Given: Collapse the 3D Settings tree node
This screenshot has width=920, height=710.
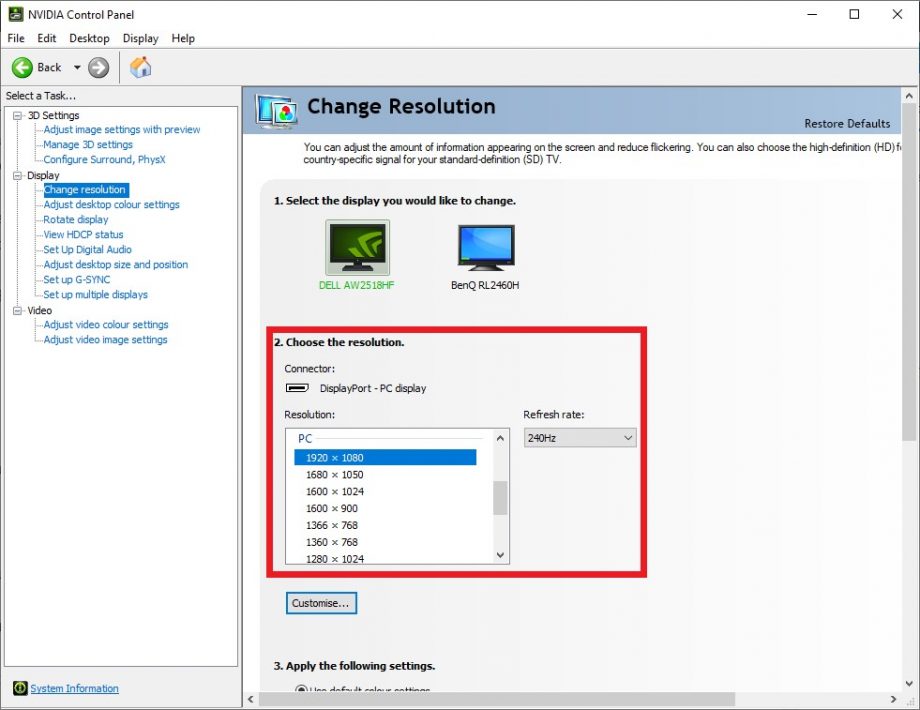Looking at the screenshot, I should 18,116.
